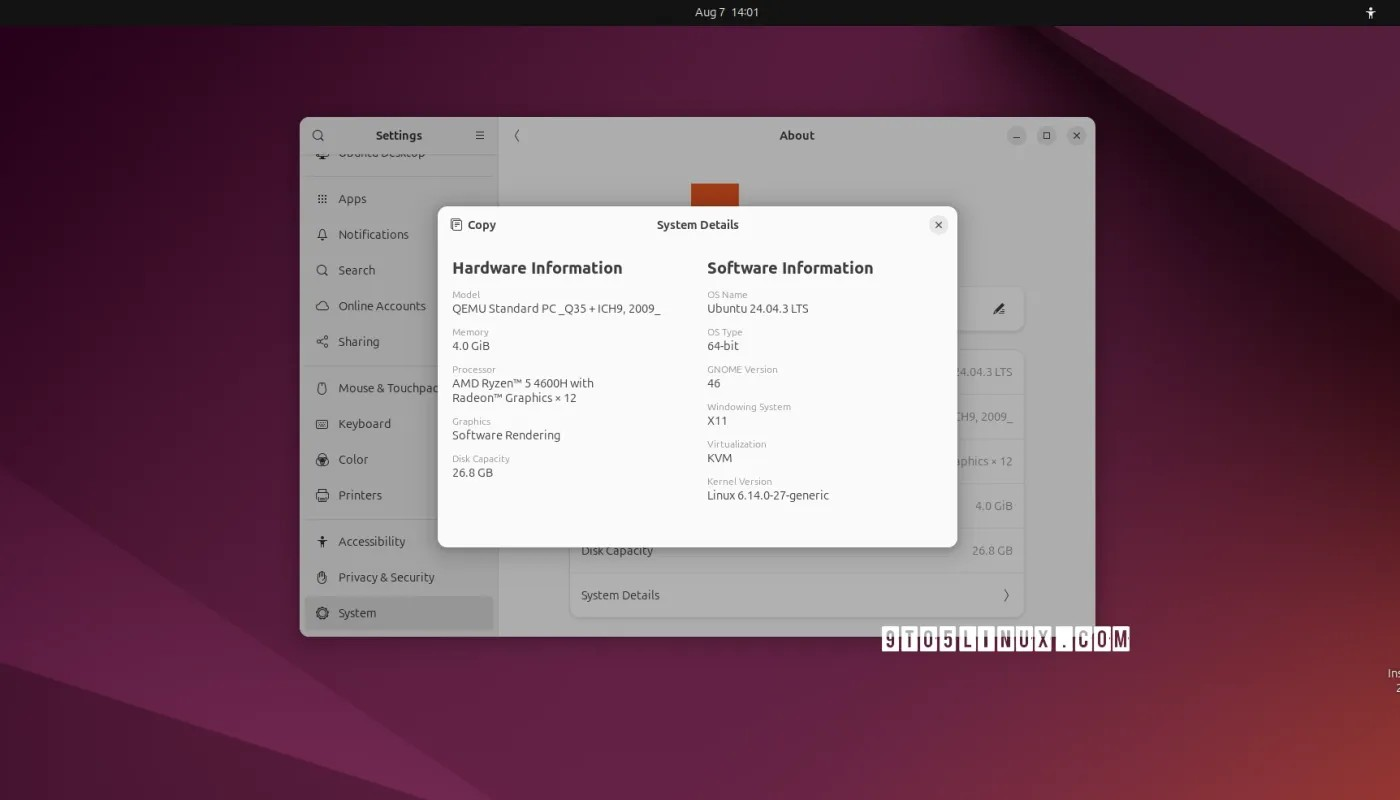1400x800 pixels.
Task: Open the accessibility menu in the top bar
Action: point(1370,12)
